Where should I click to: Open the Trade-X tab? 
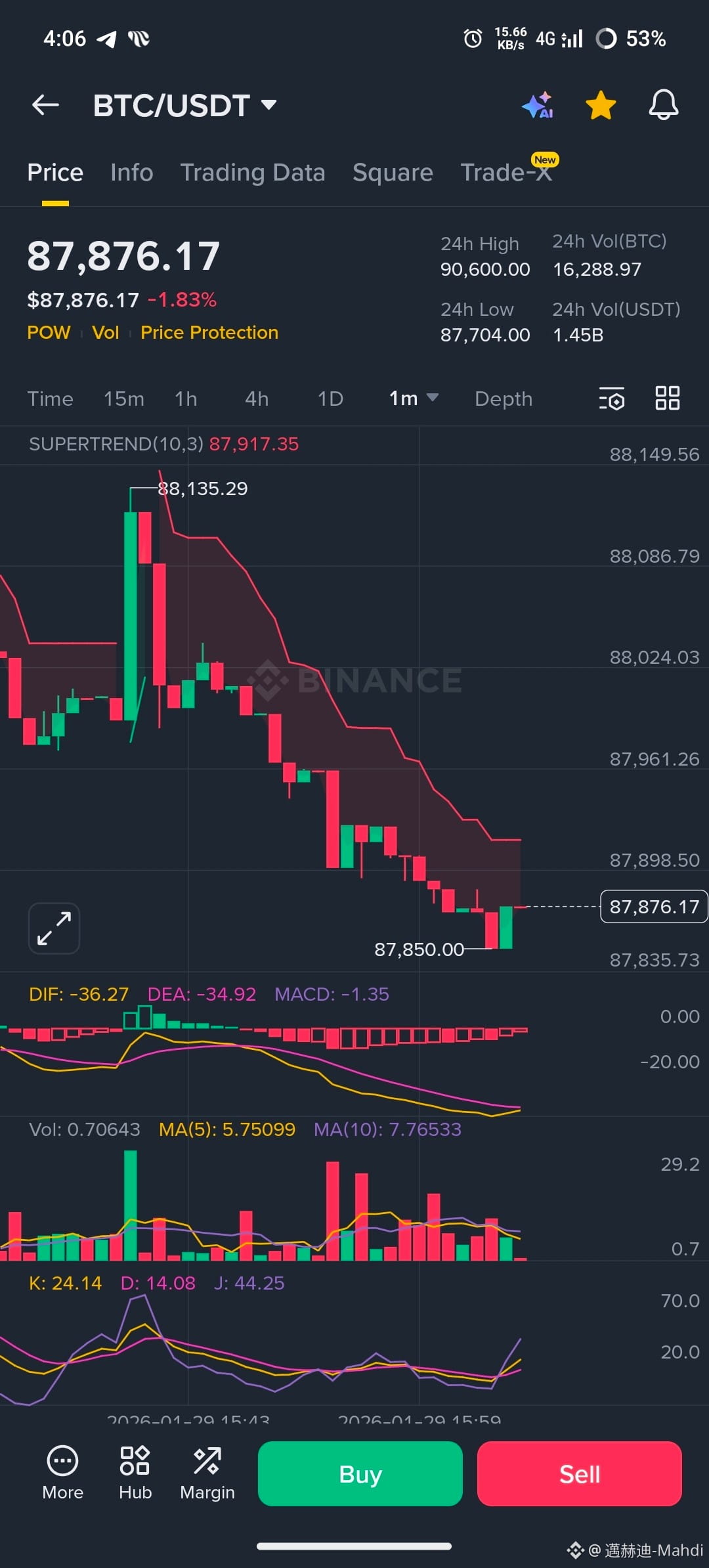[x=506, y=173]
